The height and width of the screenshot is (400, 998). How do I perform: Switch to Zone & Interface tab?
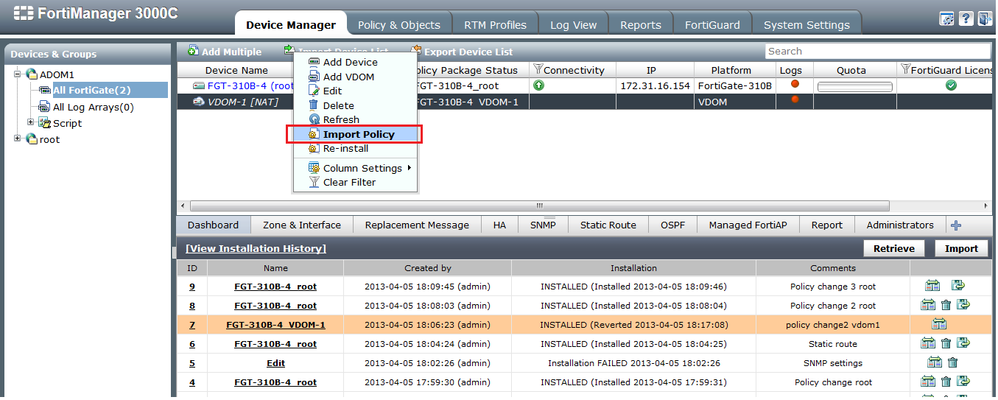coord(302,225)
